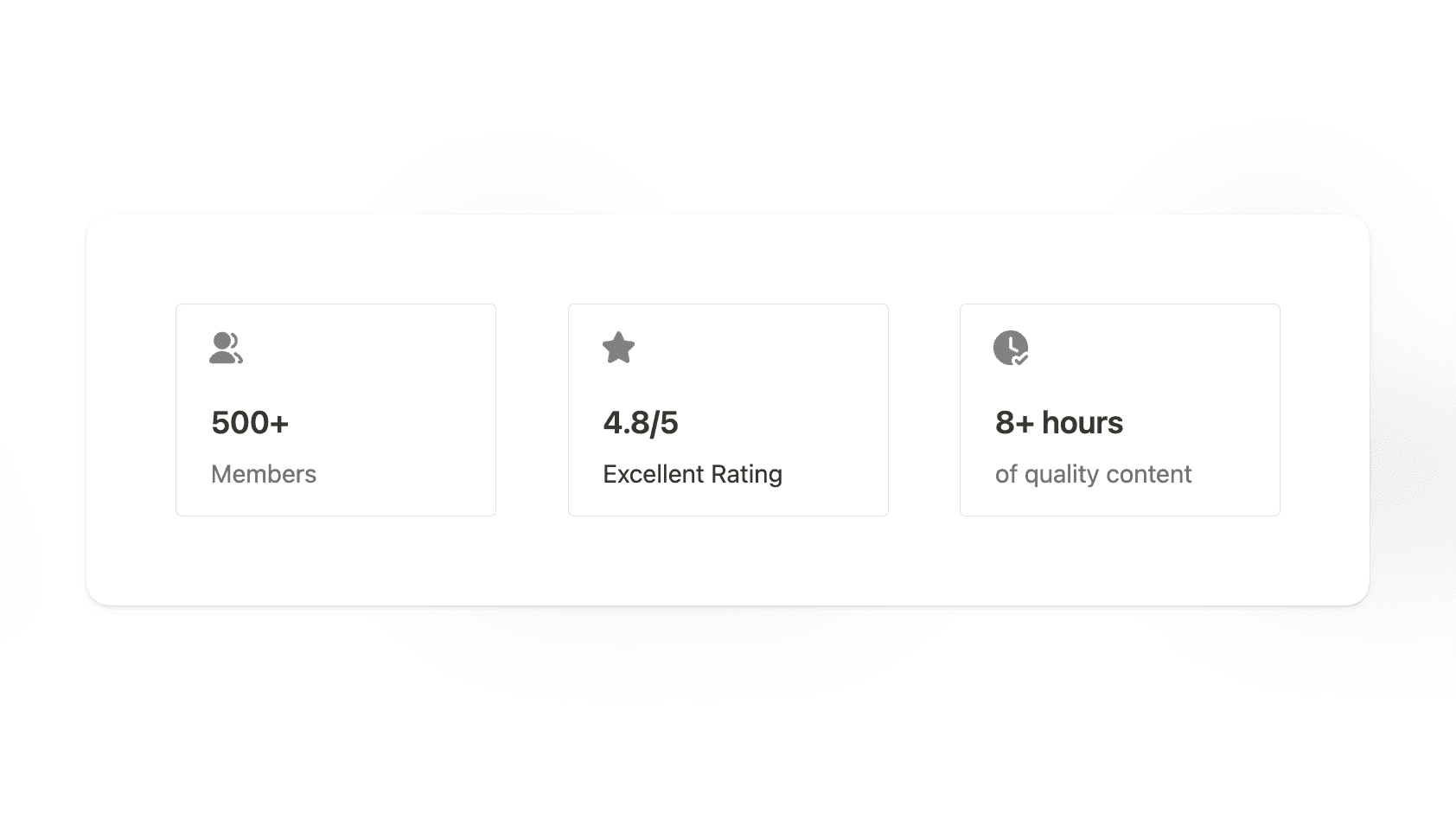Click the "of quality content" caption
This screenshot has height=820, width=1456.
(x=1093, y=474)
